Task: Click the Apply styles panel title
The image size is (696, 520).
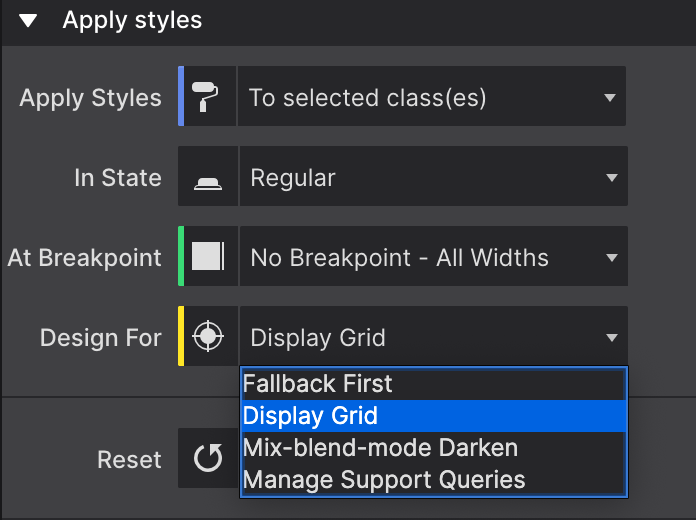Action: (x=132, y=20)
